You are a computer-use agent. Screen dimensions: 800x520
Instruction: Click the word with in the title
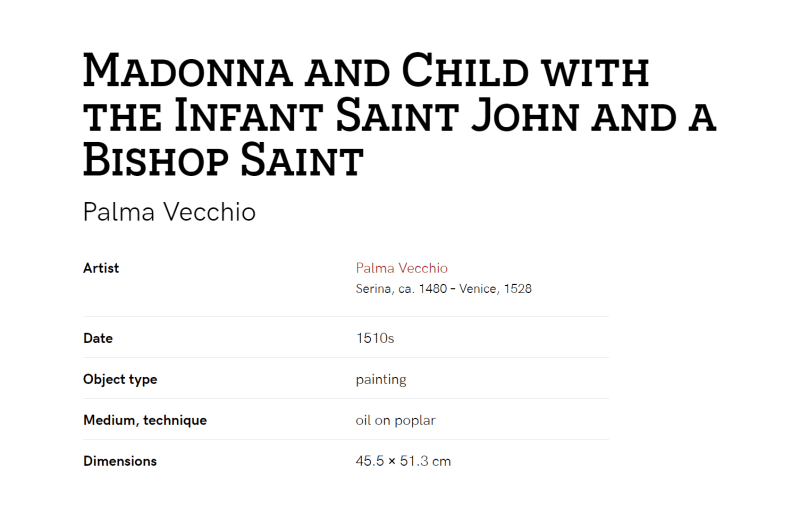(595, 72)
